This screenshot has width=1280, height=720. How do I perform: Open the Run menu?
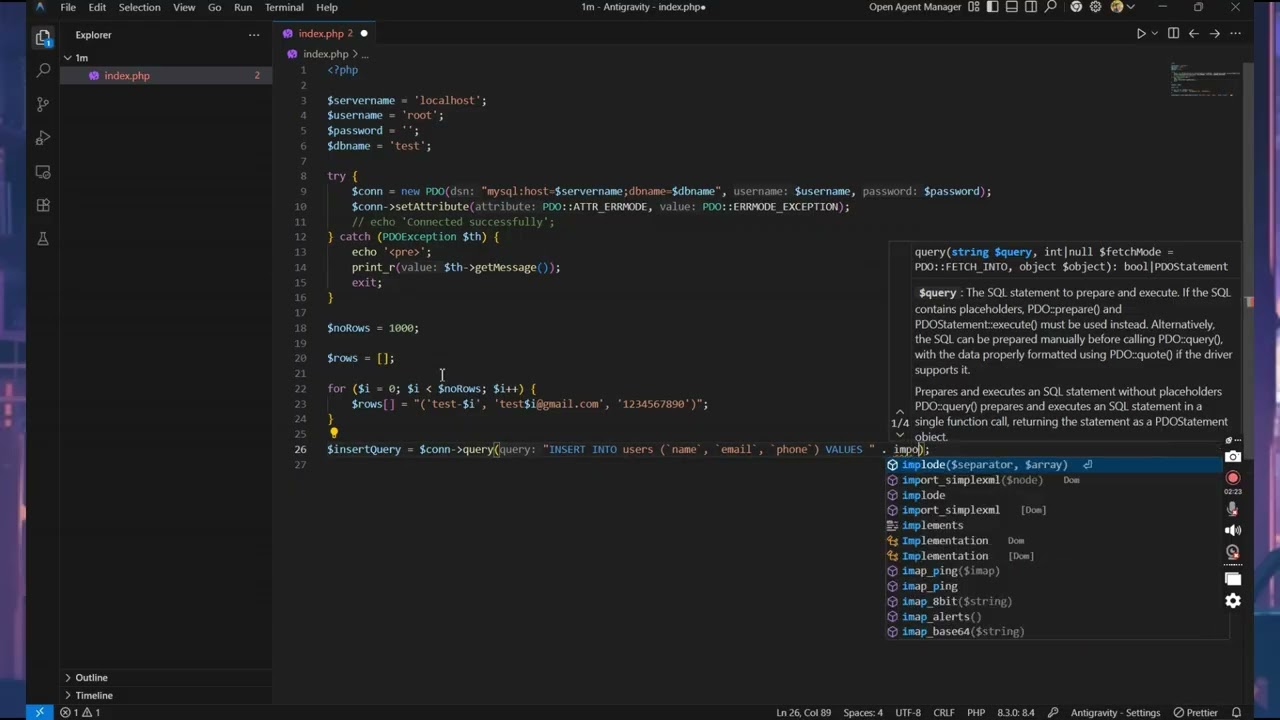243,7
